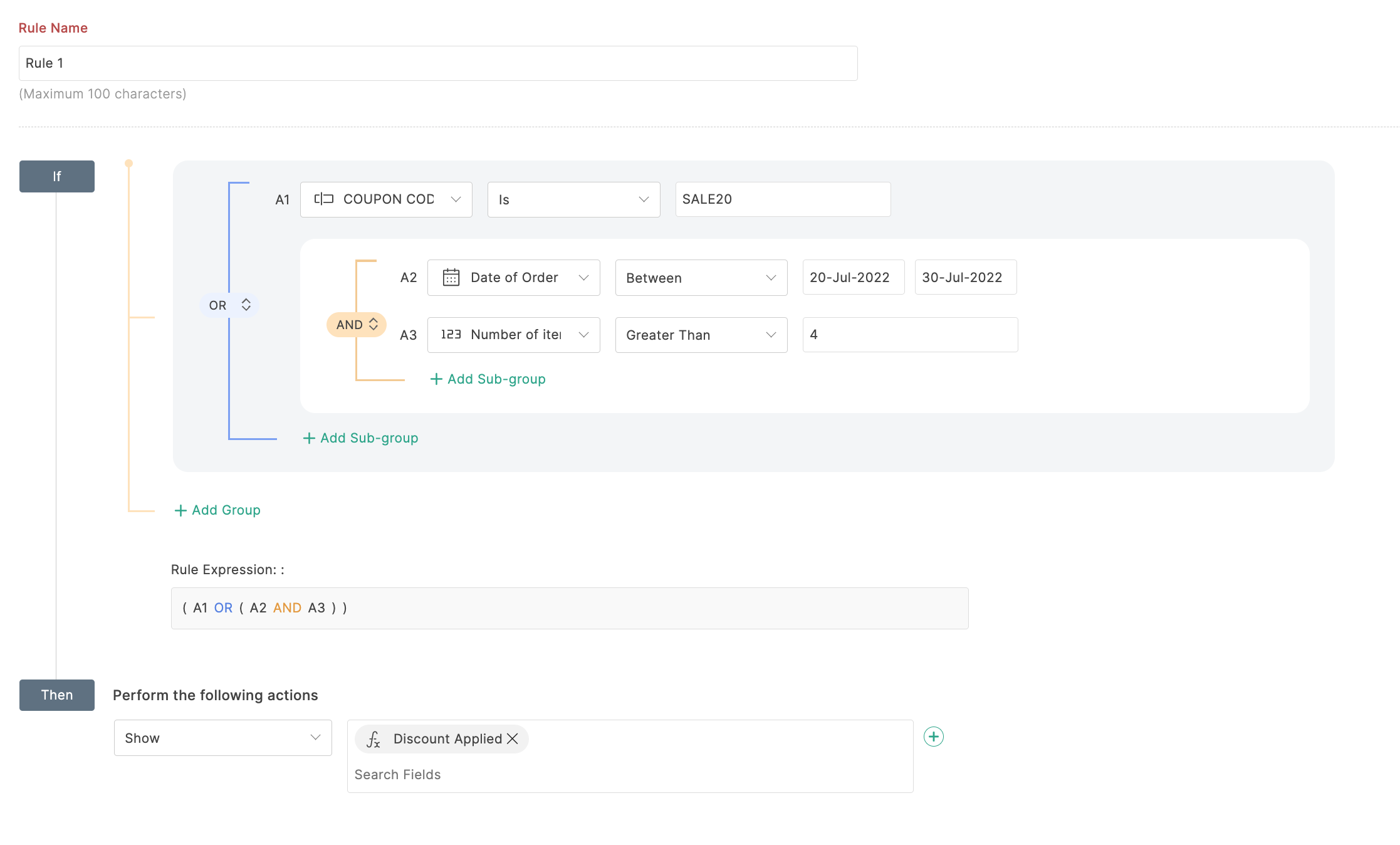Expand the COUPON CODE field dropdown

(456, 199)
